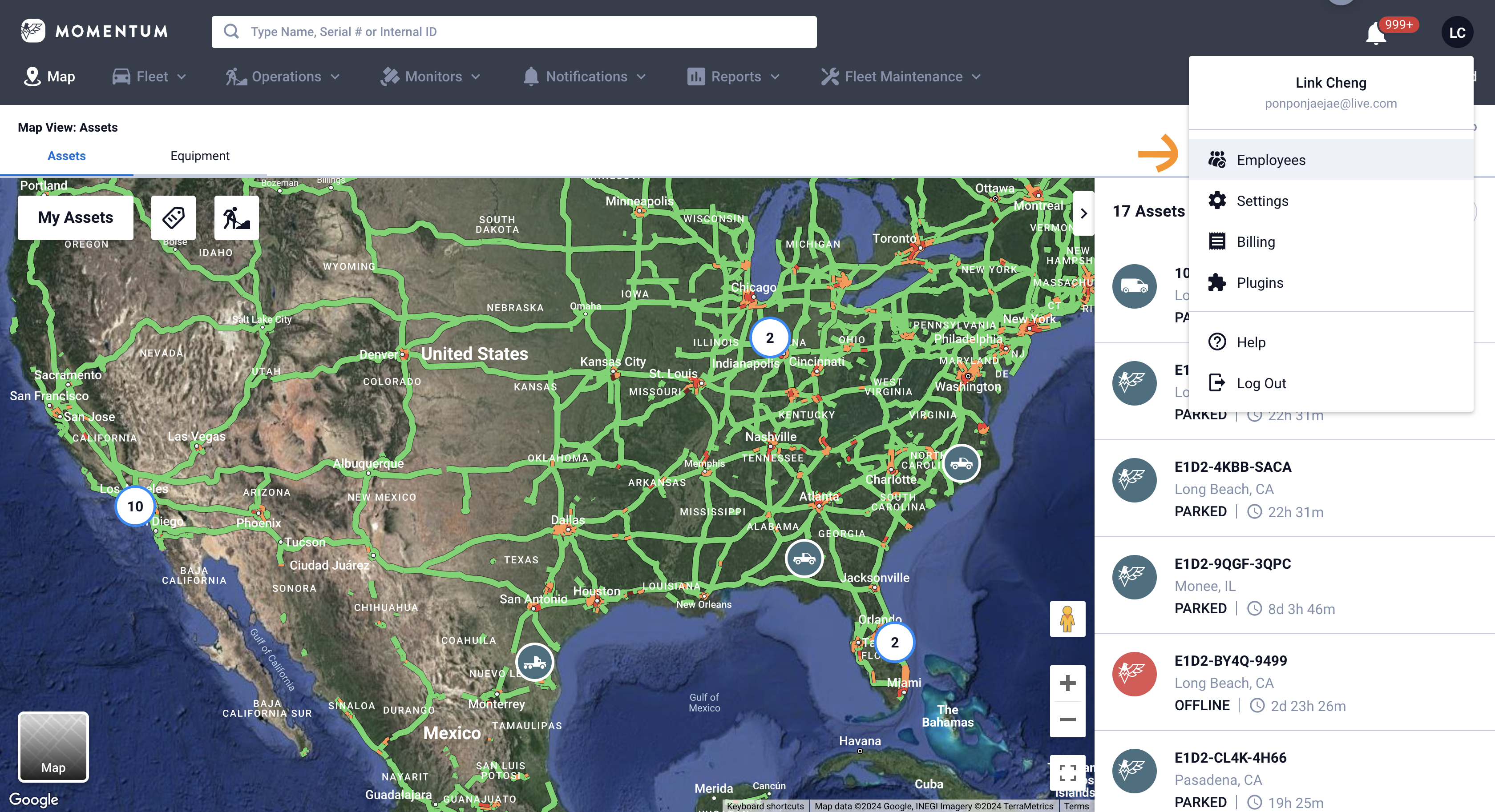The width and height of the screenshot is (1495, 812).
Task: Click the zoom in plus button
Action: [1067, 683]
